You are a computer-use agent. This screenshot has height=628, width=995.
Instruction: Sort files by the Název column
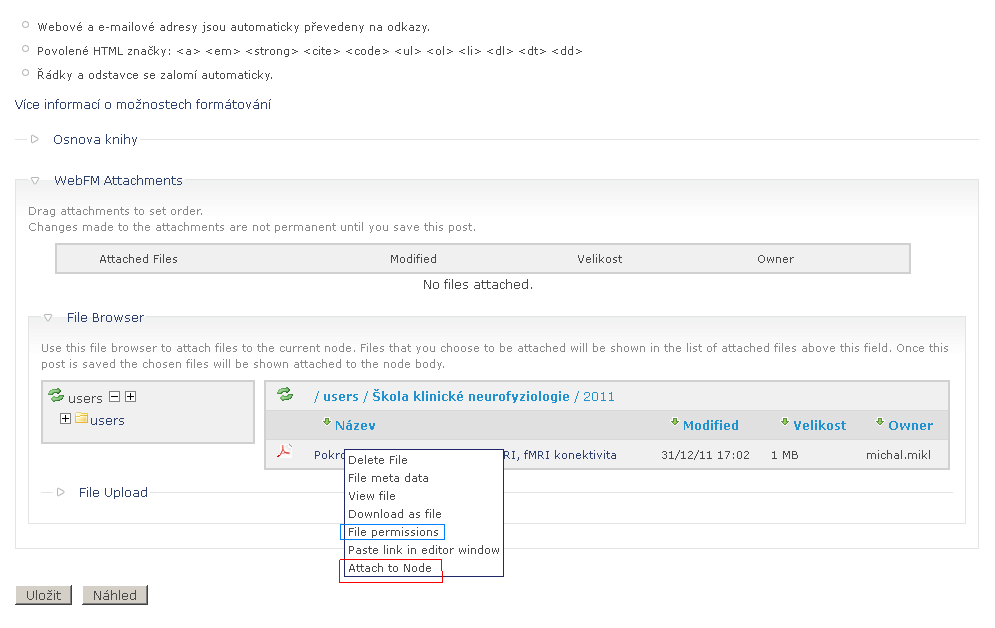coord(355,425)
